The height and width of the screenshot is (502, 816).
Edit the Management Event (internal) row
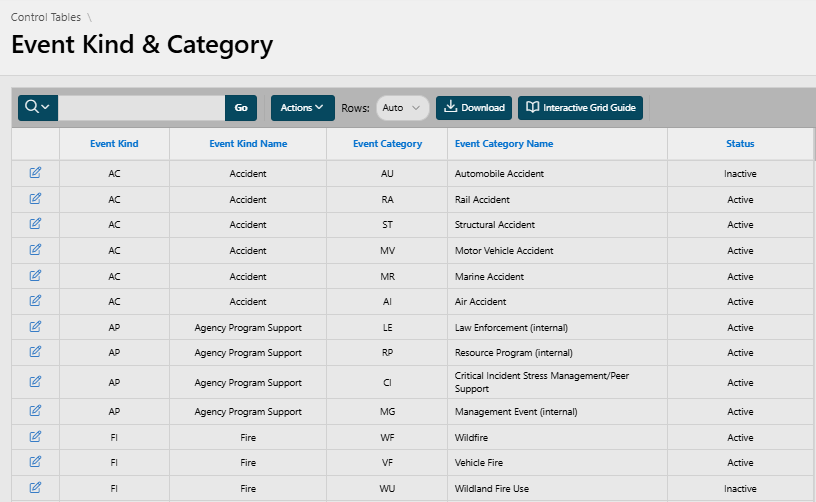(35, 411)
